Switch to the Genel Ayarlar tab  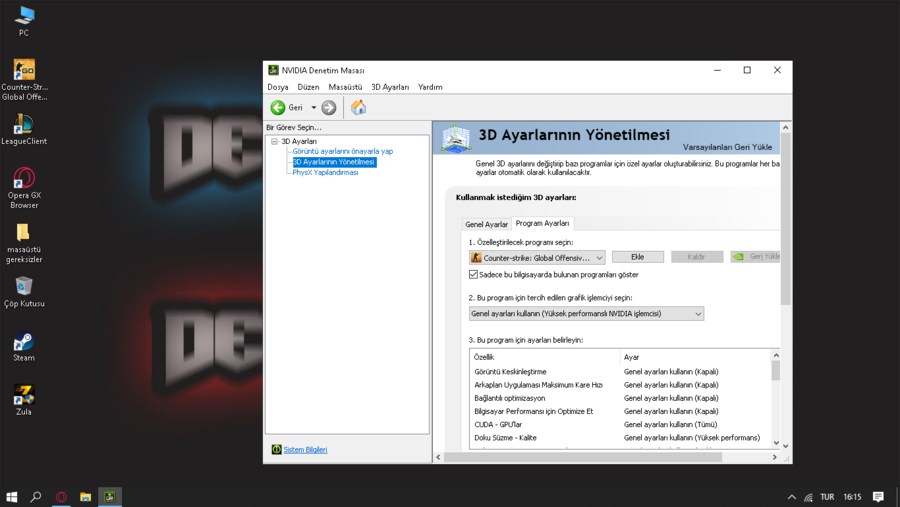click(x=487, y=224)
